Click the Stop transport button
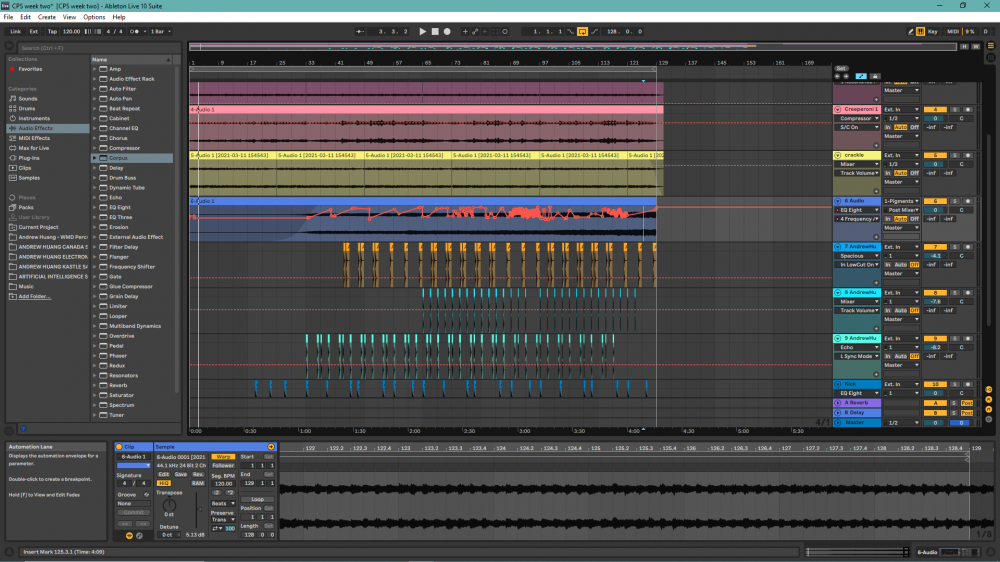This screenshot has height=562, width=1000. click(x=435, y=31)
